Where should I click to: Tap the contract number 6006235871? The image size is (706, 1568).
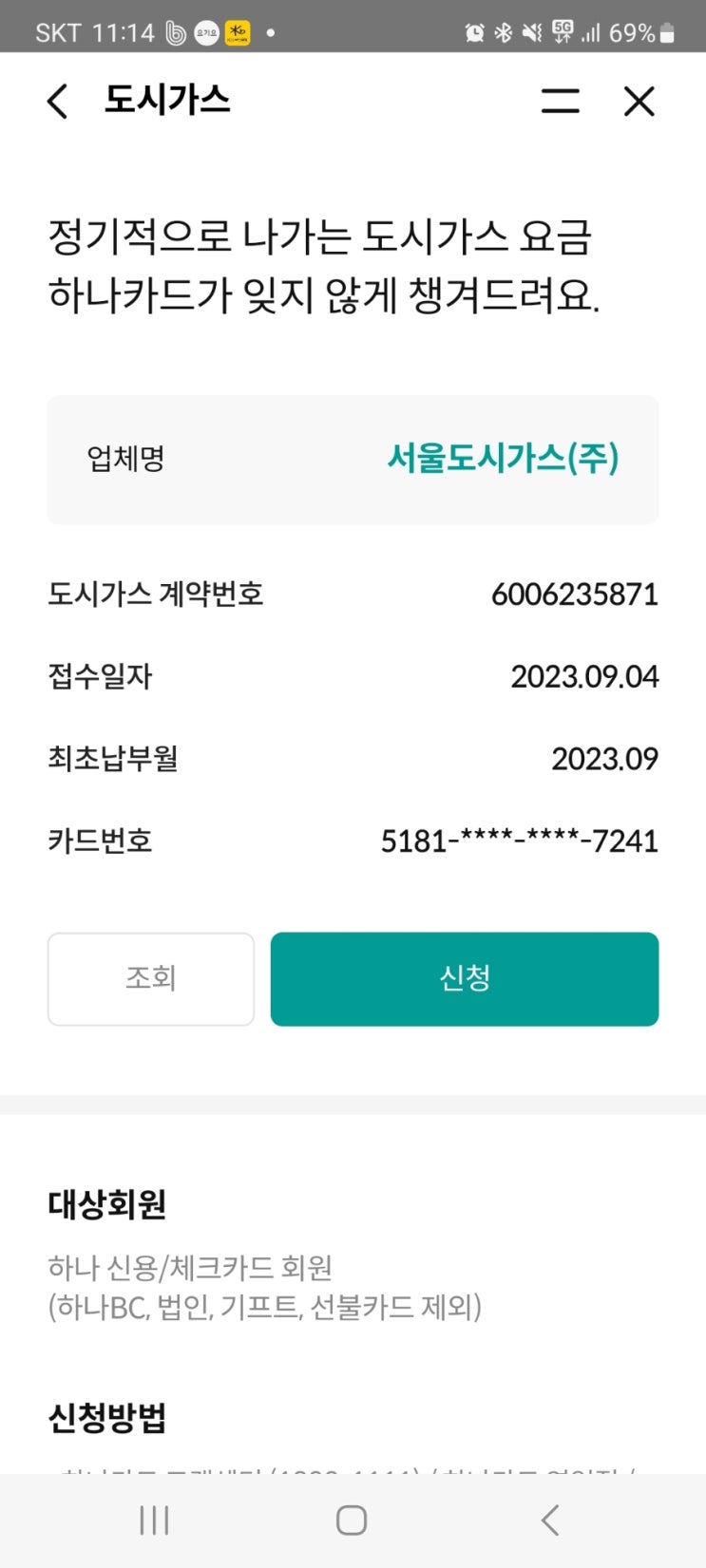pos(574,595)
